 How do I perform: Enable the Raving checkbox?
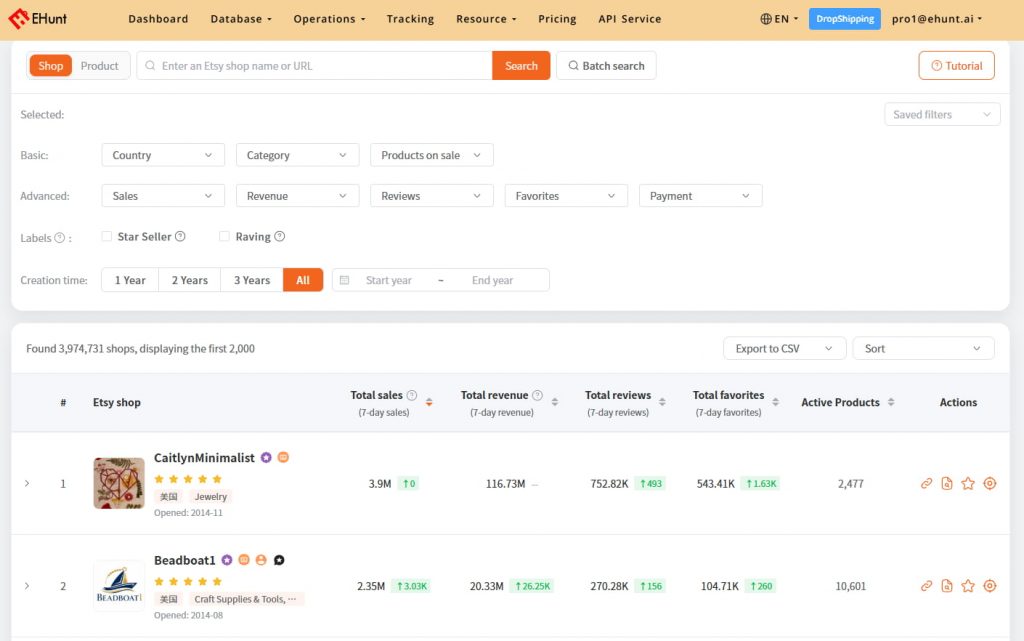click(x=224, y=236)
